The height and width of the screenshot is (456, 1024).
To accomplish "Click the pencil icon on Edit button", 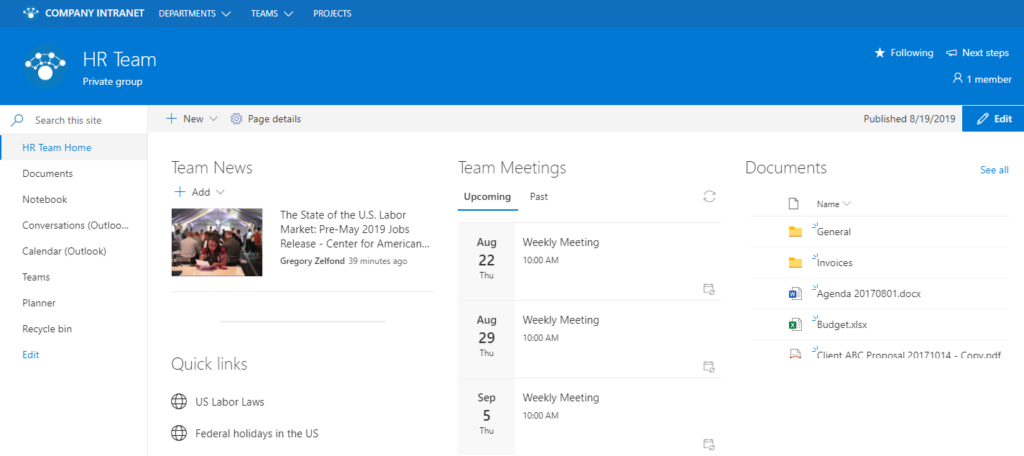I will [x=982, y=119].
